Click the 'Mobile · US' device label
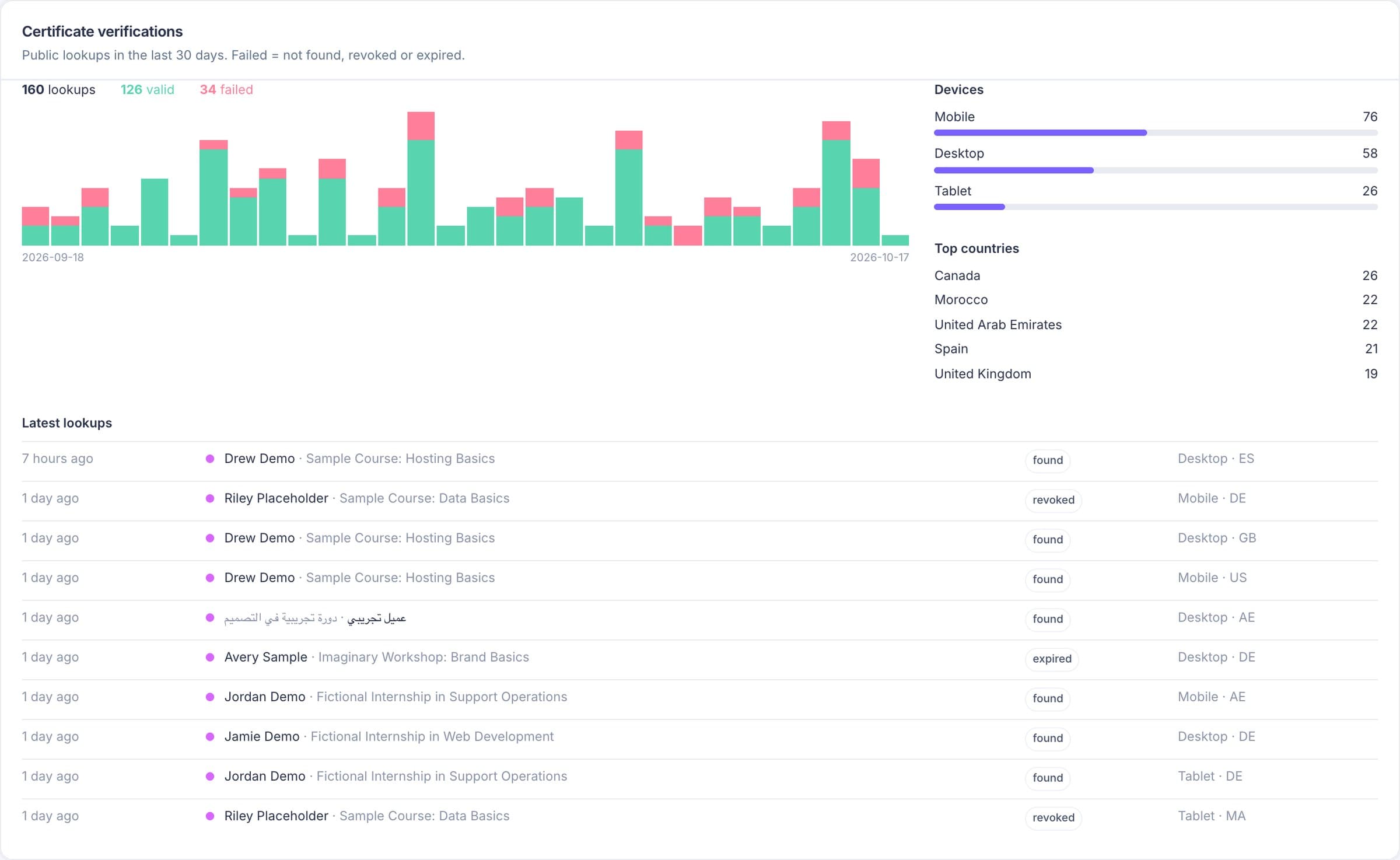This screenshot has width=1400, height=860. click(1212, 578)
